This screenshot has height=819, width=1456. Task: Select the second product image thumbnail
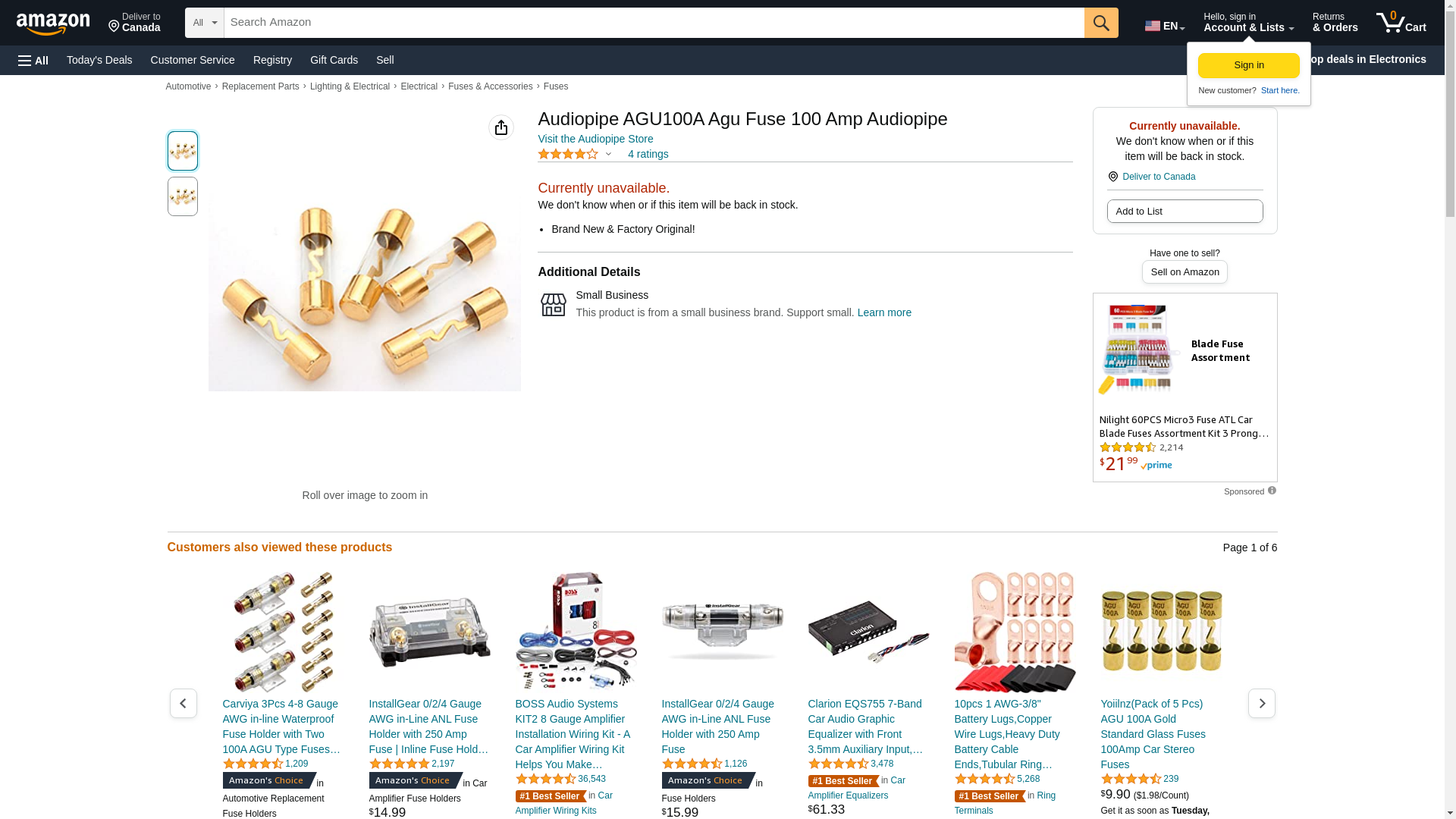(183, 196)
